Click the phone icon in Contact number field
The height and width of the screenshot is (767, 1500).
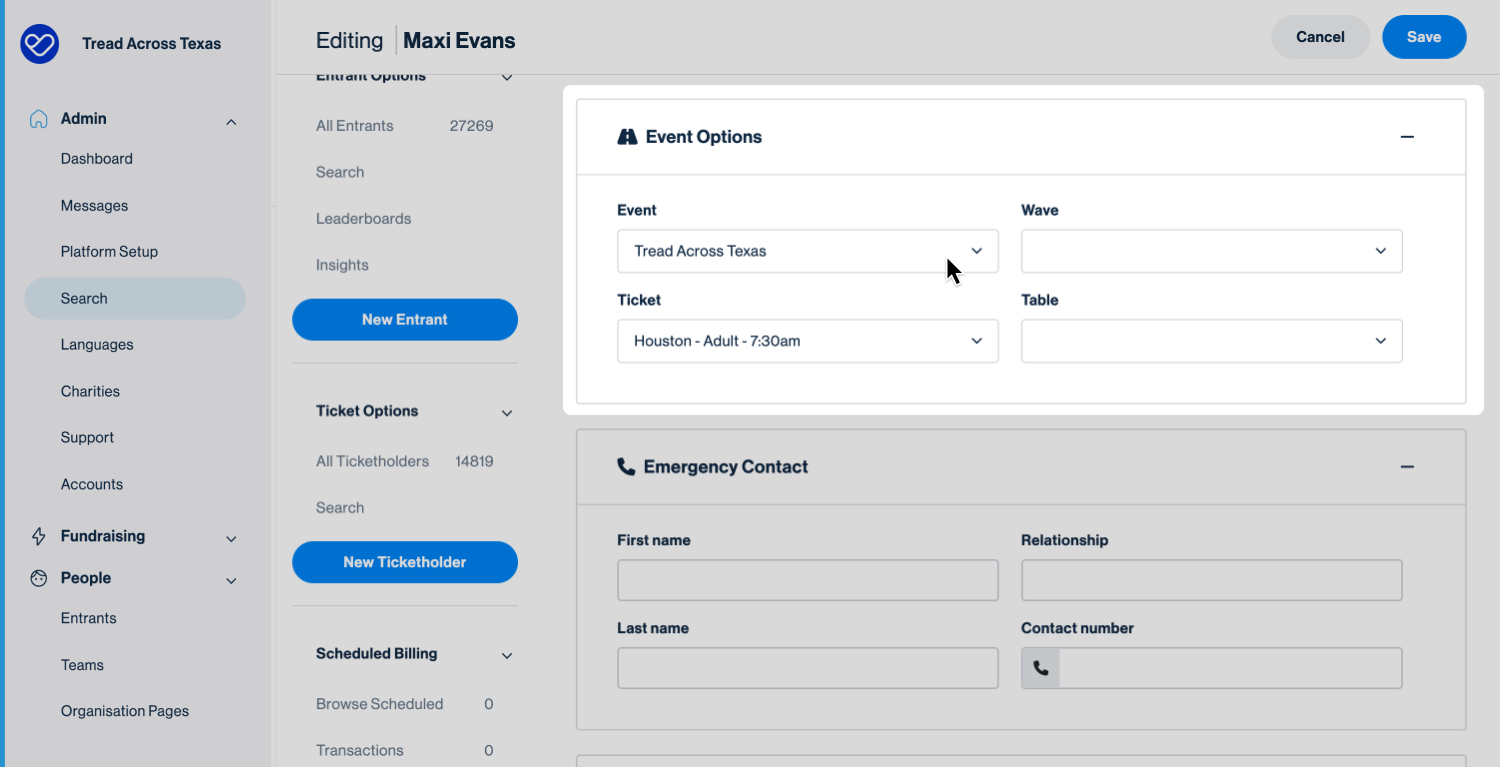pos(1040,668)
